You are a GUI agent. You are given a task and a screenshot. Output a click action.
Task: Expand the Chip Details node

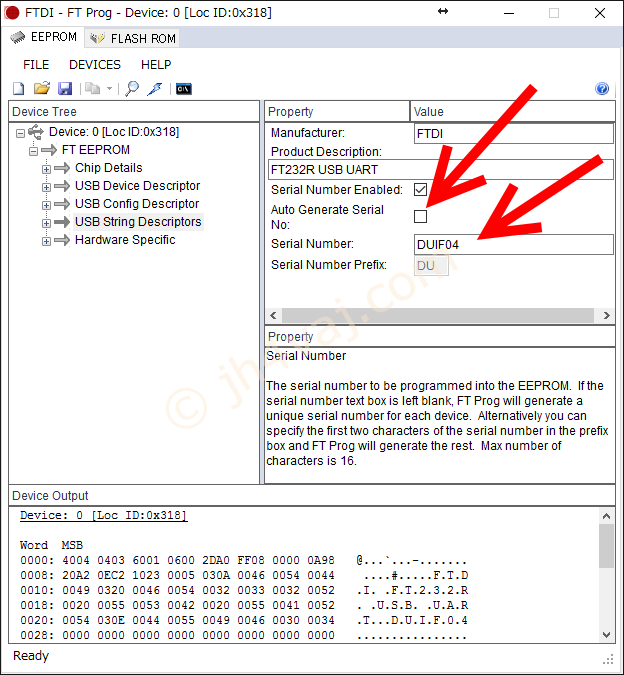pyautogui.click(x=46, y=169)
